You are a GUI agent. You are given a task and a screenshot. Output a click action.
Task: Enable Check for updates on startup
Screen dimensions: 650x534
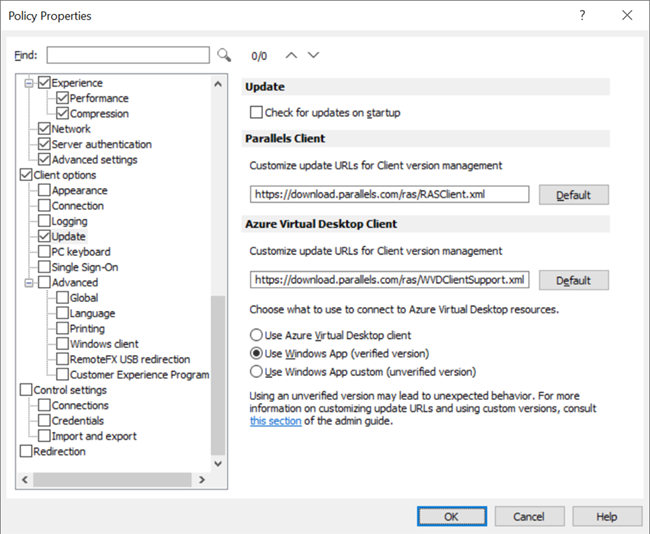click(x=257, y=113)
